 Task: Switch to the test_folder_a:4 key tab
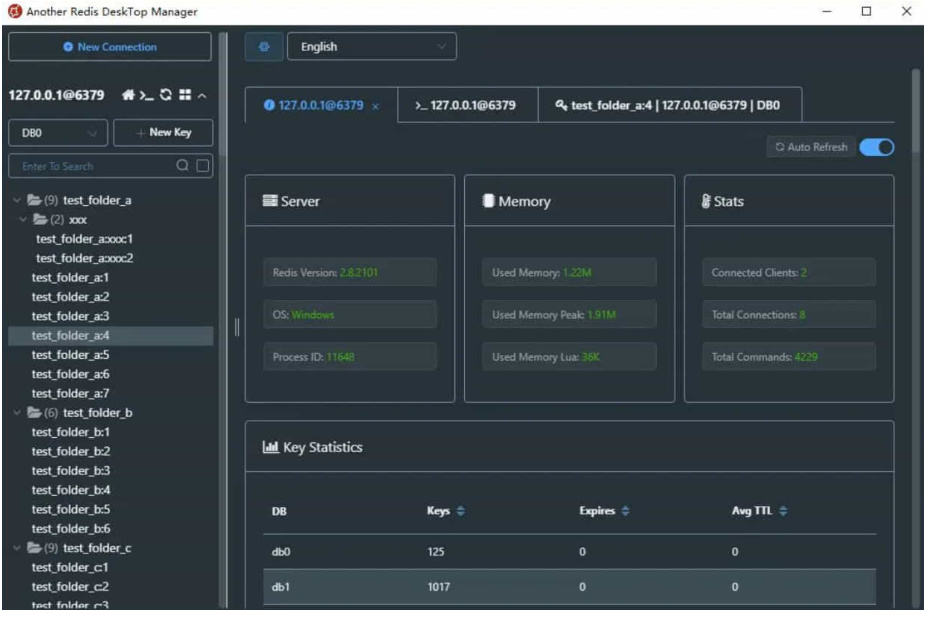pyautogui.click(x=670, y=106)
